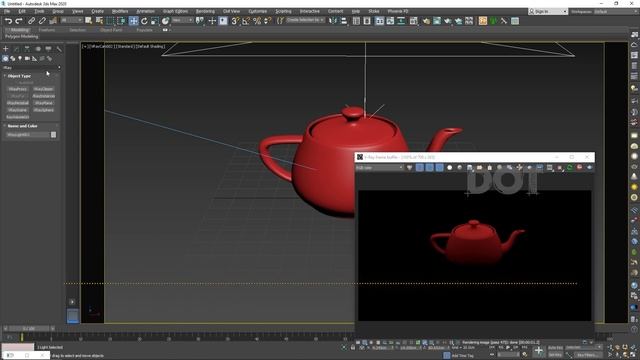640x360 pixels.
Task: Toggle Keyboard Shortcut Override button
Action: point(223,20)
